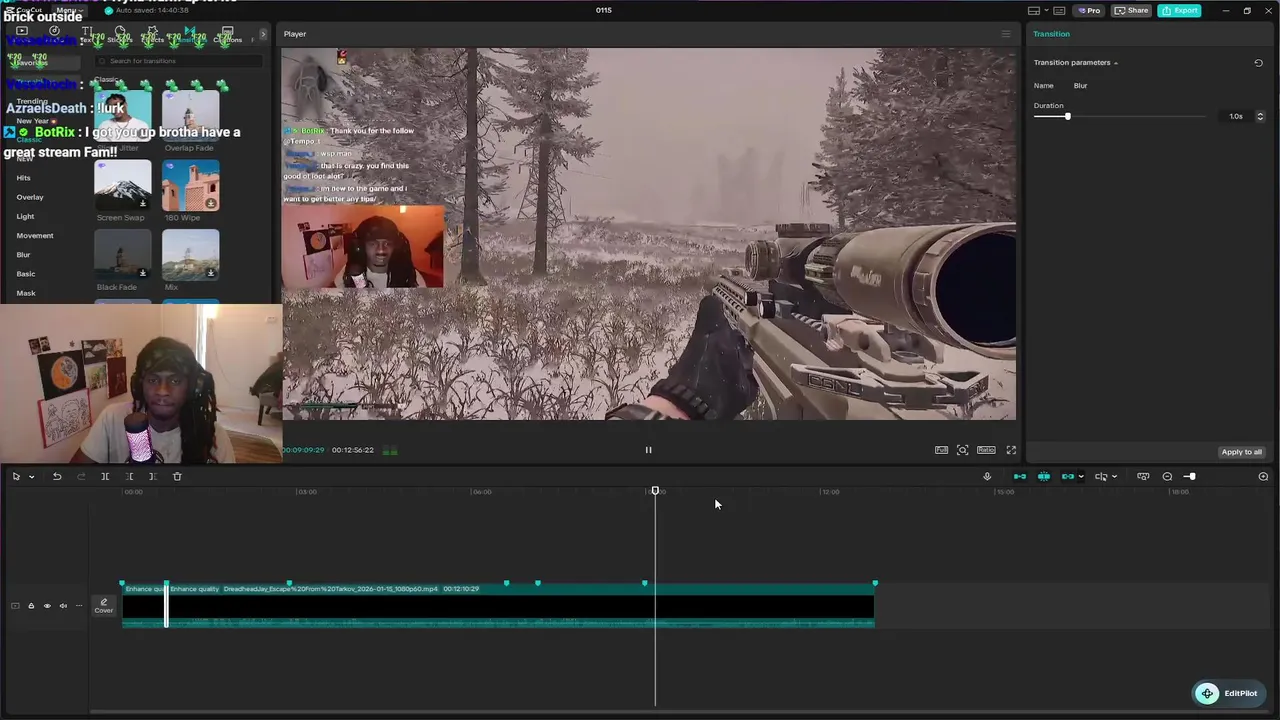Enter fullscreen player view
This screenshot has height=720, width=1280.
(x=1011, y=450)
